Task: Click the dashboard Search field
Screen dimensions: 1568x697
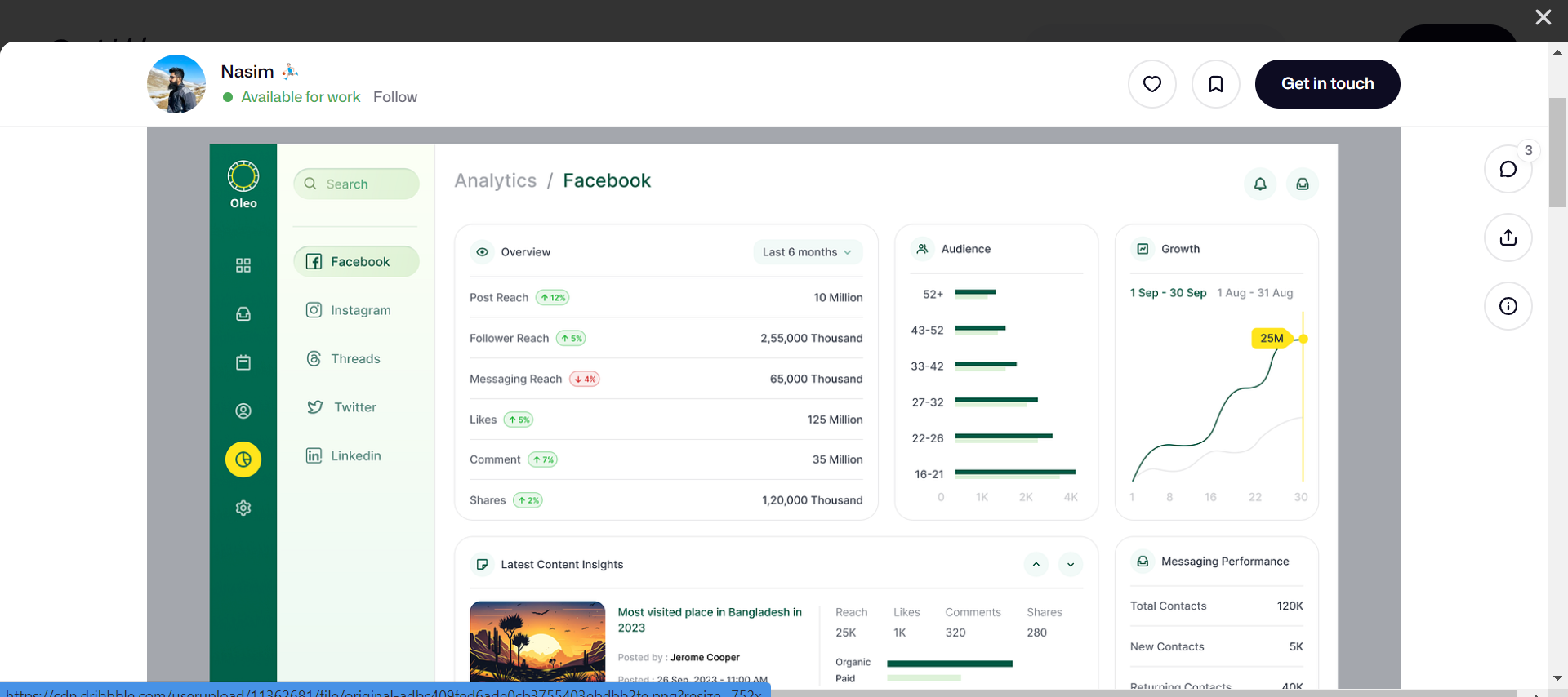Action: point(356,184)
